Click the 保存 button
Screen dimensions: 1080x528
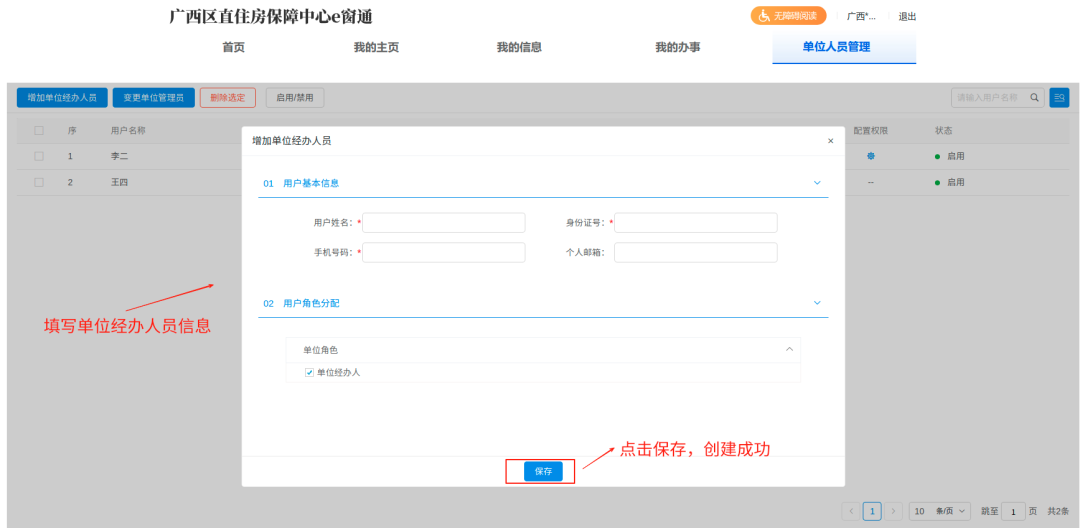click(x=543, y=471)
